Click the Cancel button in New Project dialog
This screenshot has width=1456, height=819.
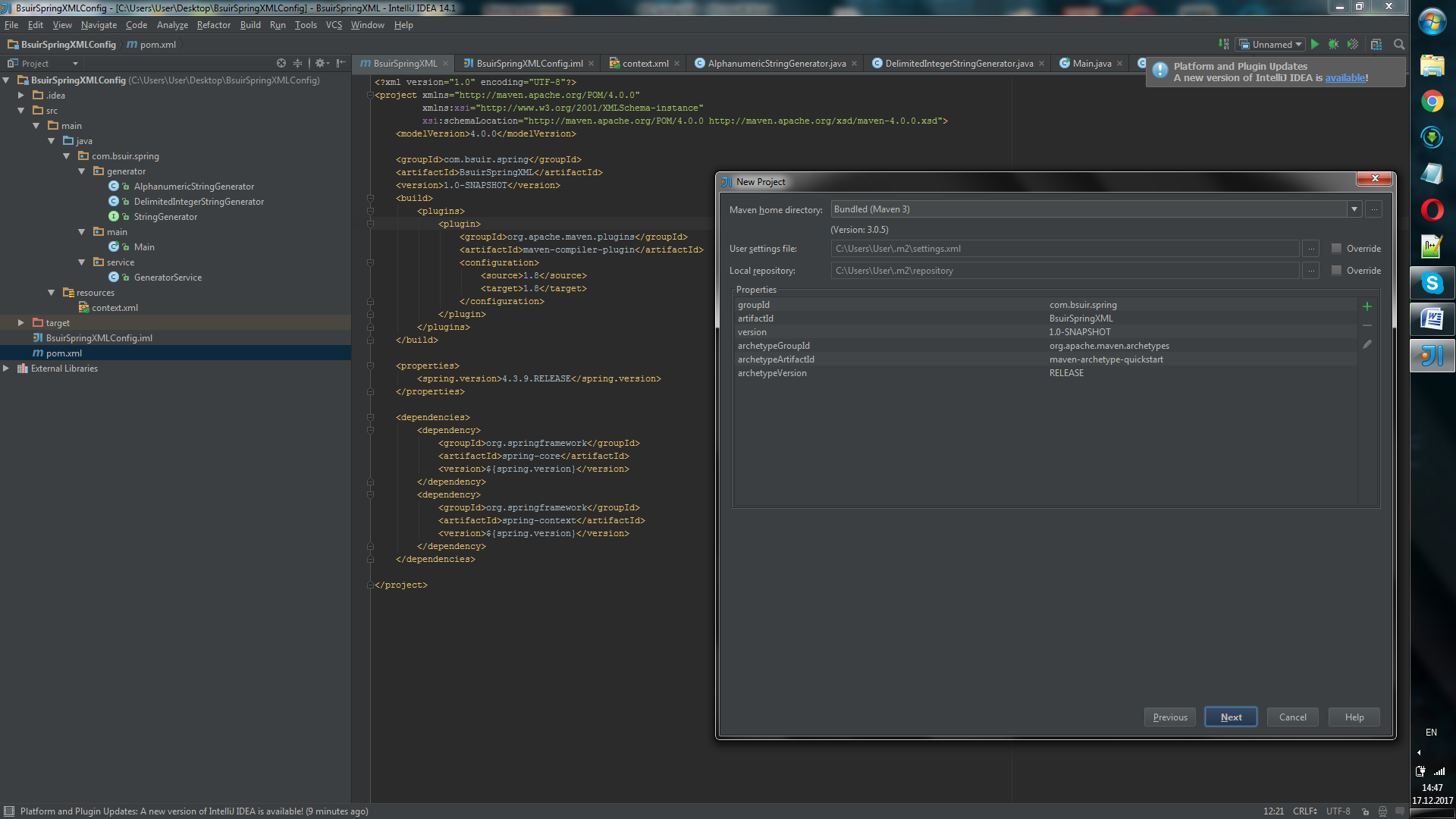tap(1291, 716)
